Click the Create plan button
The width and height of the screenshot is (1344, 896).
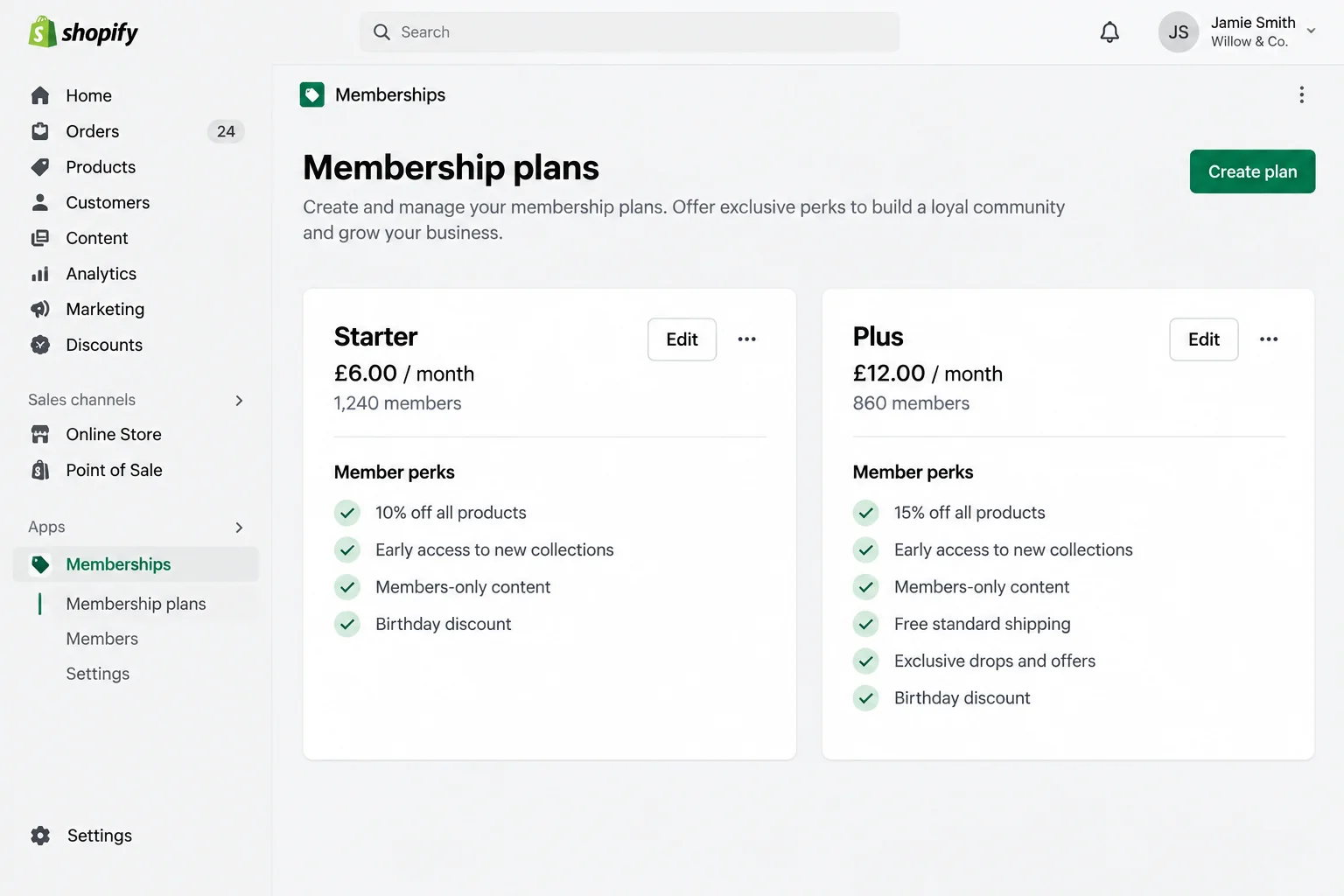click(1252, 171)
